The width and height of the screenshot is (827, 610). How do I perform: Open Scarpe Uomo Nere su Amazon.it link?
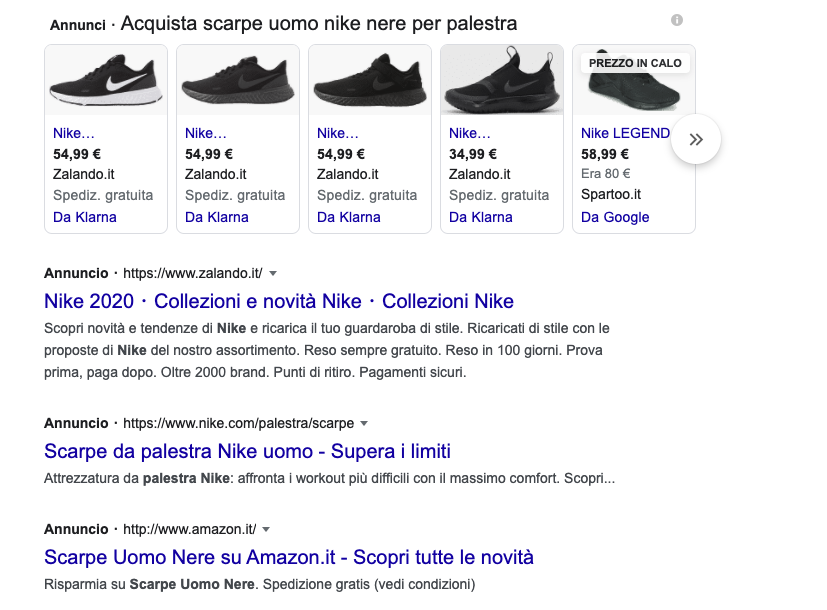[289, 557]
